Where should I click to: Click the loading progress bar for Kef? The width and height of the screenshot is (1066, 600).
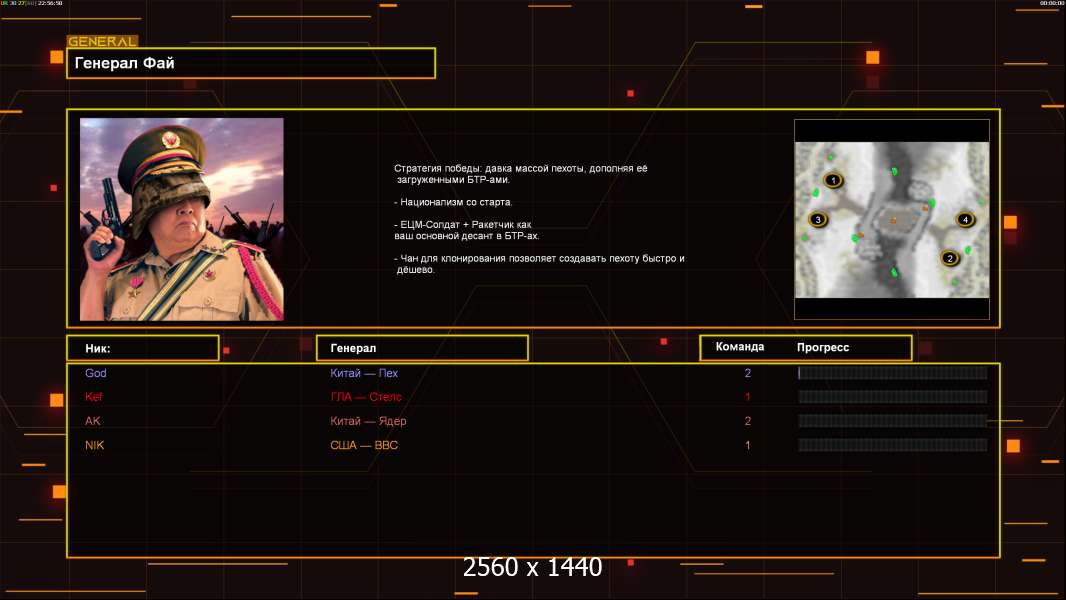pyautogui.click(x=893, y=397)
